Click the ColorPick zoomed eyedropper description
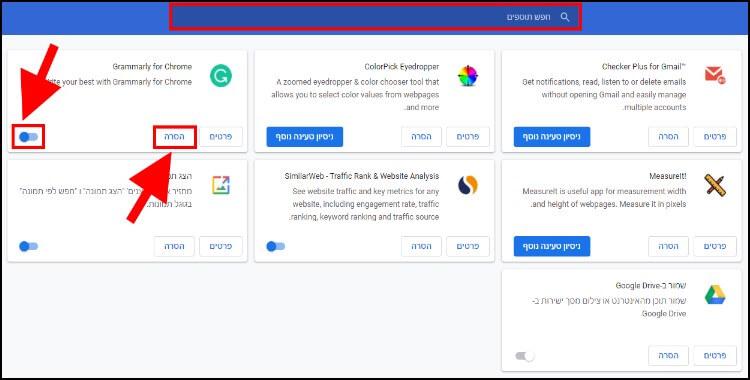Viewport: 750px width, 380px height. [x=355, y=95]
